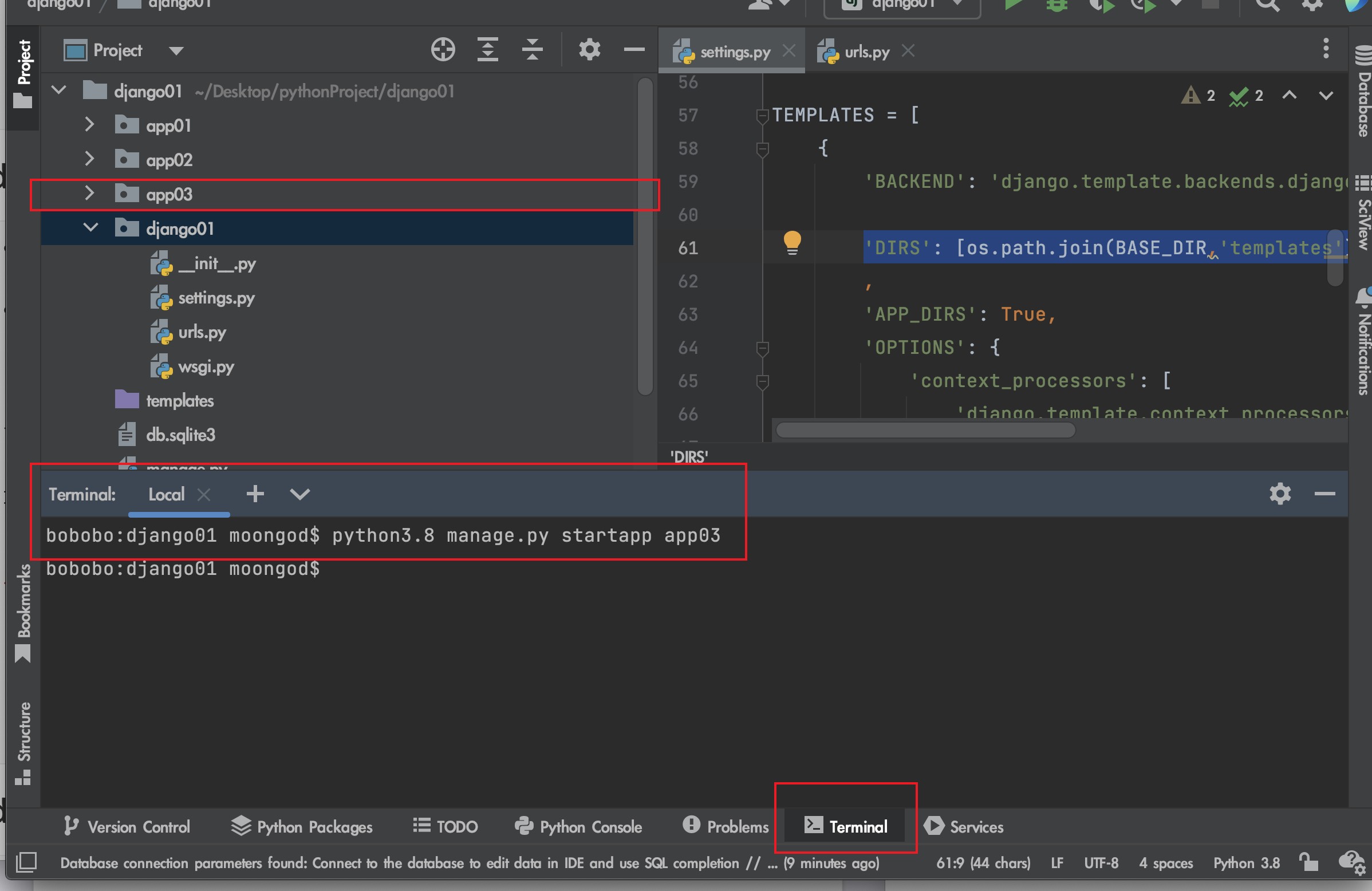This screenshot has width=1372, height=891.
Task: Collapse the inner django01 package folder
Action: coord(90,228)
